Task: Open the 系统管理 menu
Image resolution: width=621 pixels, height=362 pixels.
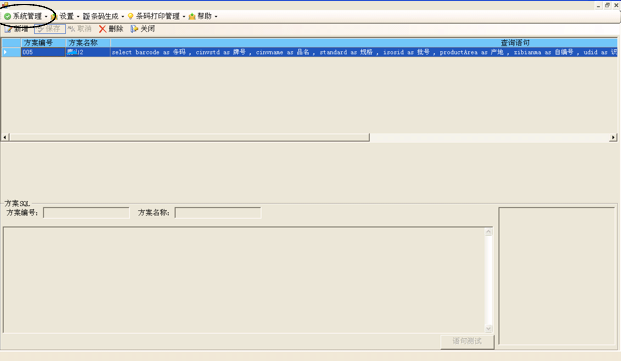Action: click(27, 16)
